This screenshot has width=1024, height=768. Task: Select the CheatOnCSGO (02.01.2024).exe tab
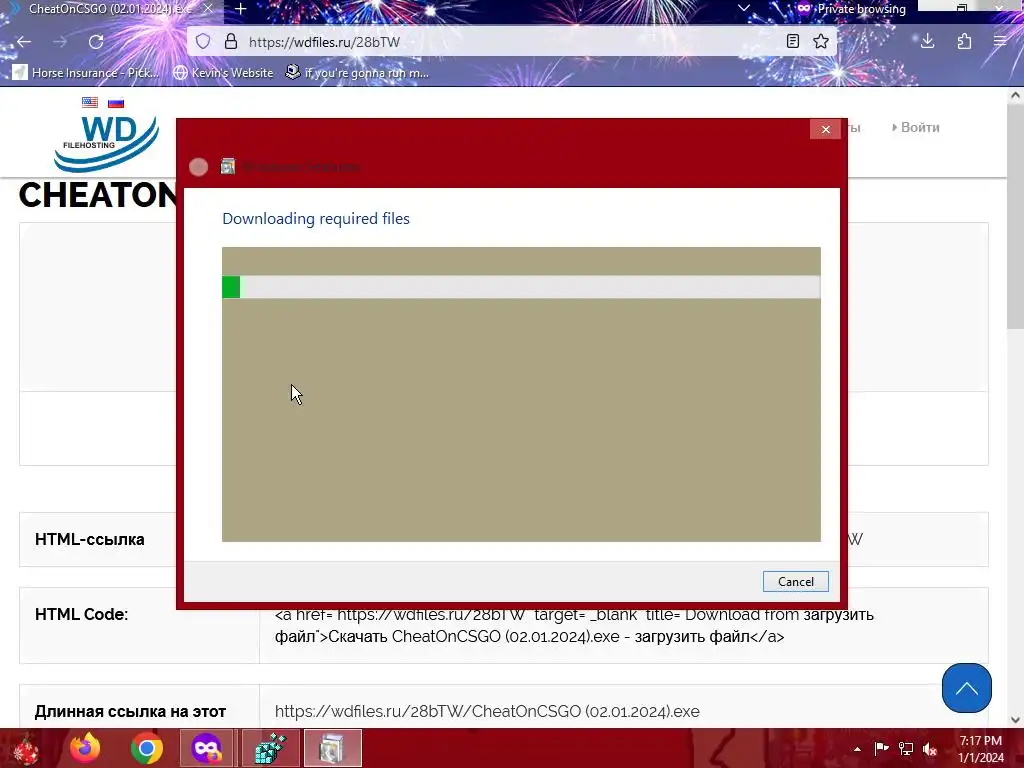point(110,9)
